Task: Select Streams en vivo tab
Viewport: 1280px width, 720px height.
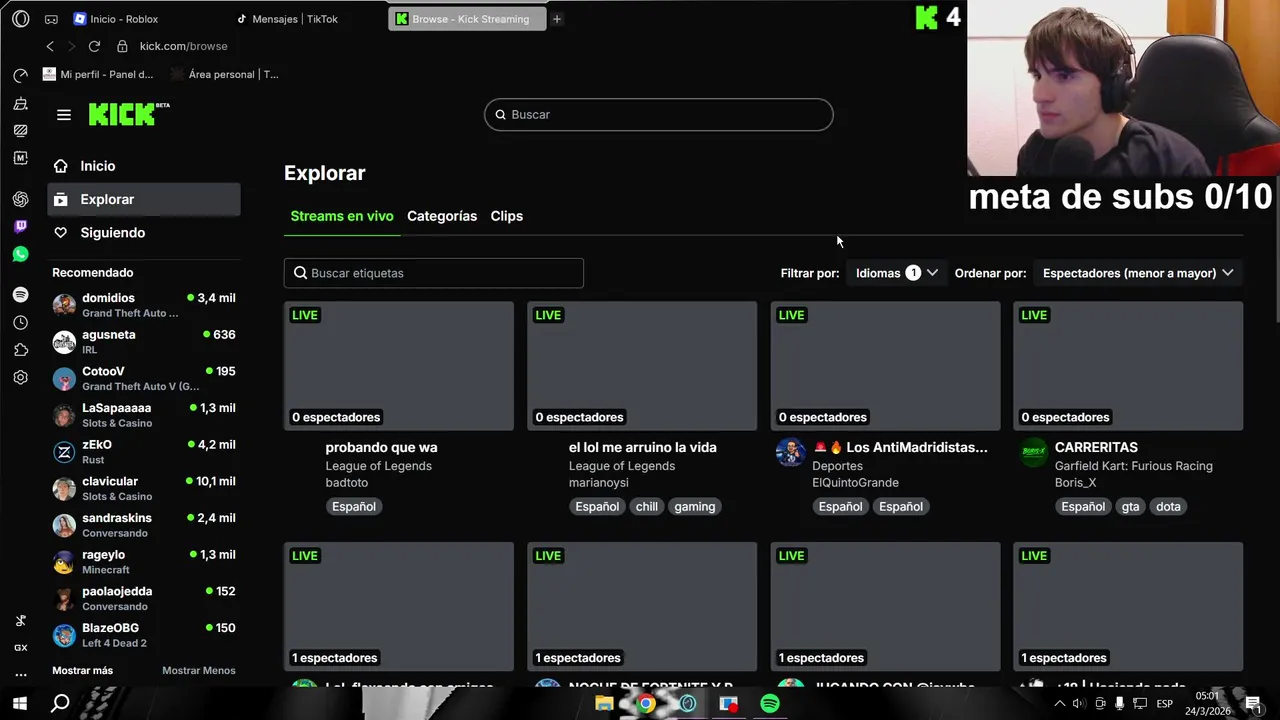Action: click(342, 216)
